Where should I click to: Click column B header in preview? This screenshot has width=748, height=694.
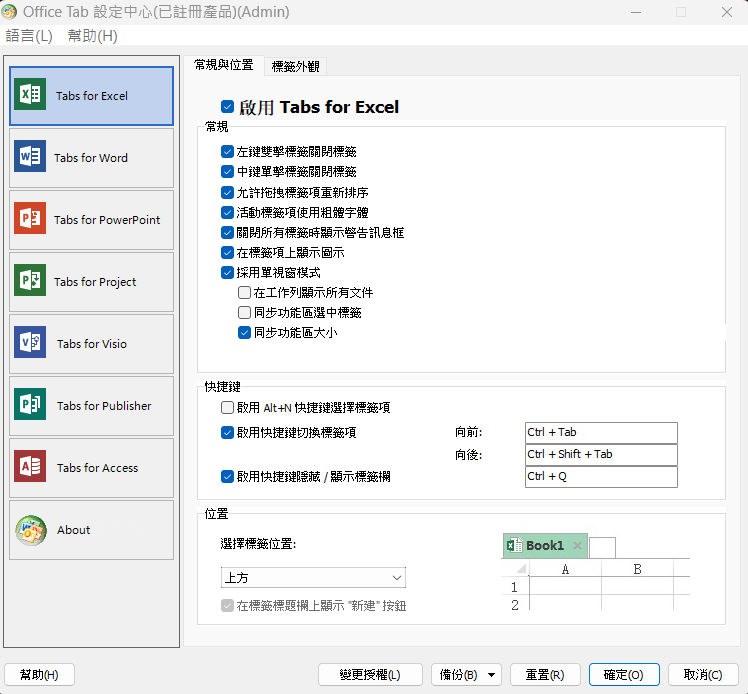(x=637, y=569)
